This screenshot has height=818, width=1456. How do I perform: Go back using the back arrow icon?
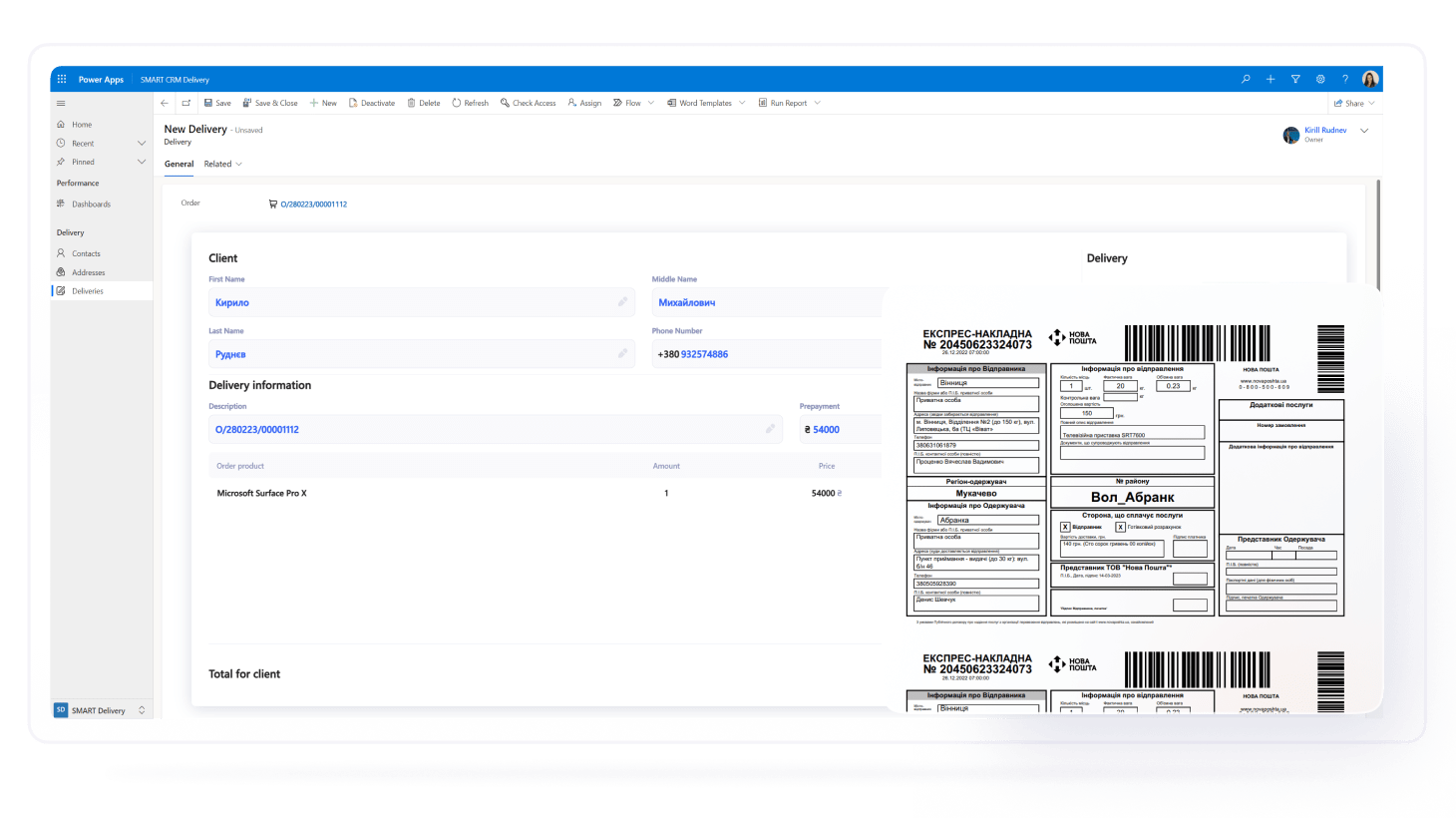coord(165,103)
